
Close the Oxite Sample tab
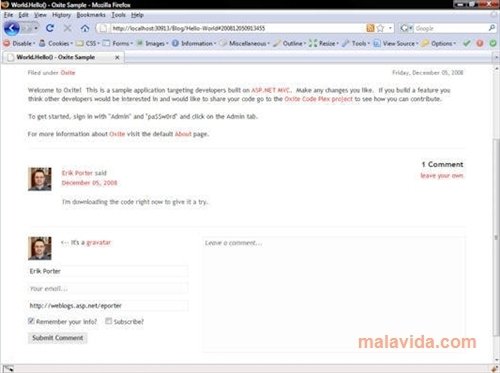click(117, 57)
